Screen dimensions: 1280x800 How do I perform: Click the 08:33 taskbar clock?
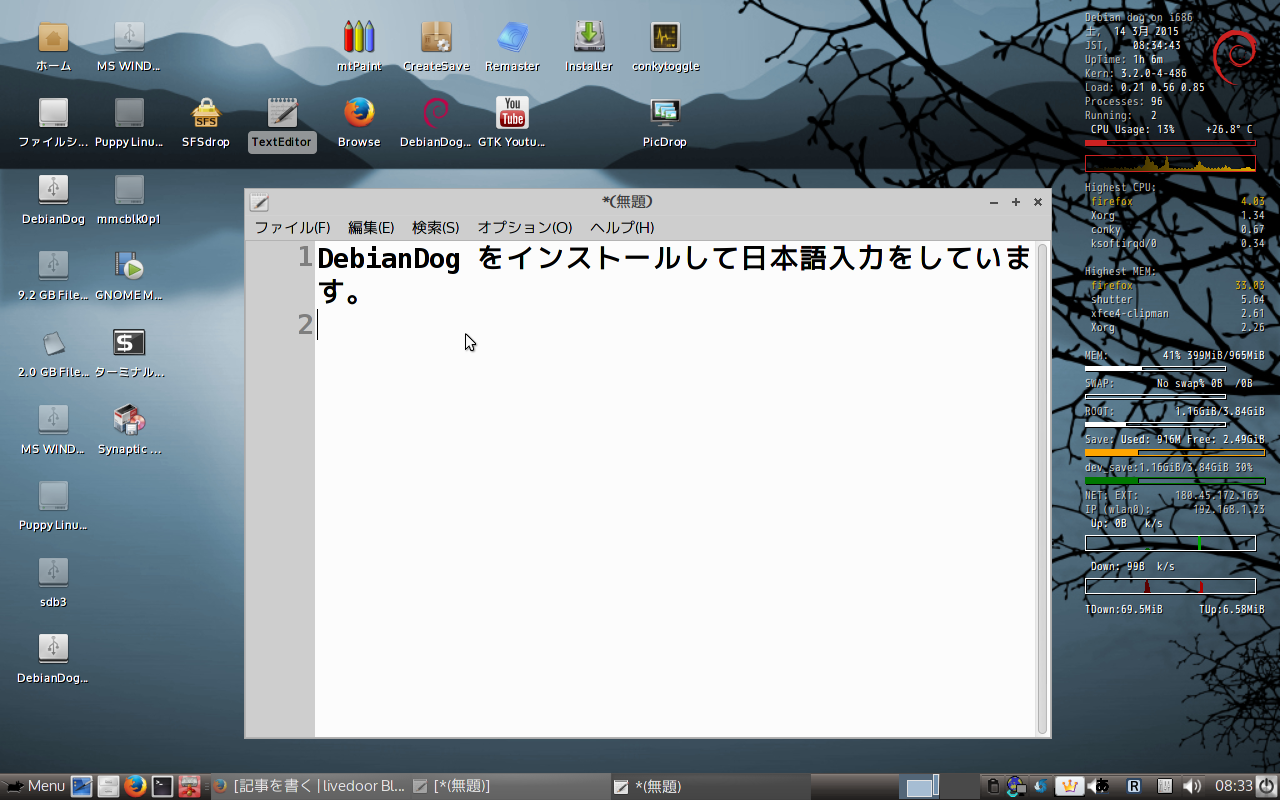point(1233,786)
